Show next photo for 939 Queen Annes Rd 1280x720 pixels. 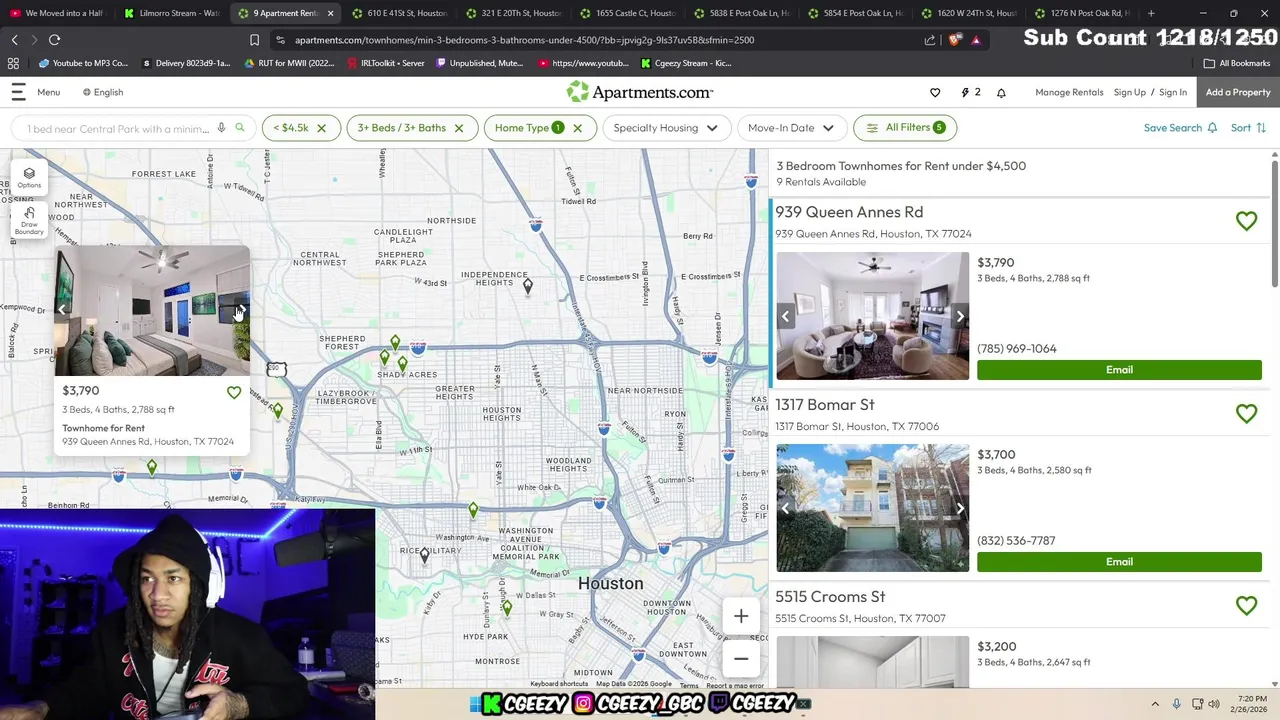coord(960,317)
